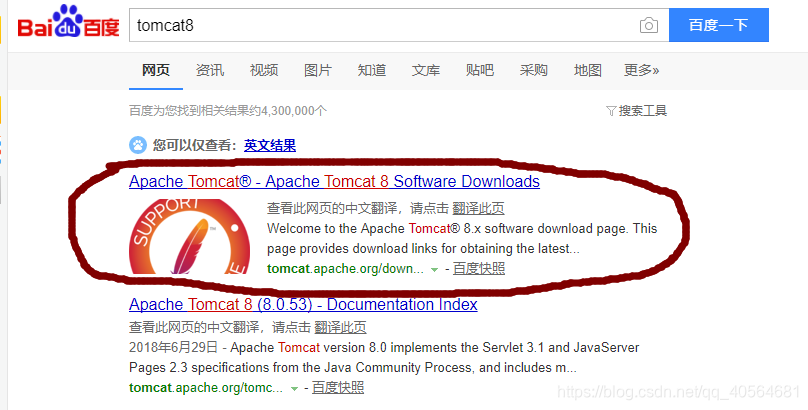Switch to the 文库 tab

[x=426, y=70]
